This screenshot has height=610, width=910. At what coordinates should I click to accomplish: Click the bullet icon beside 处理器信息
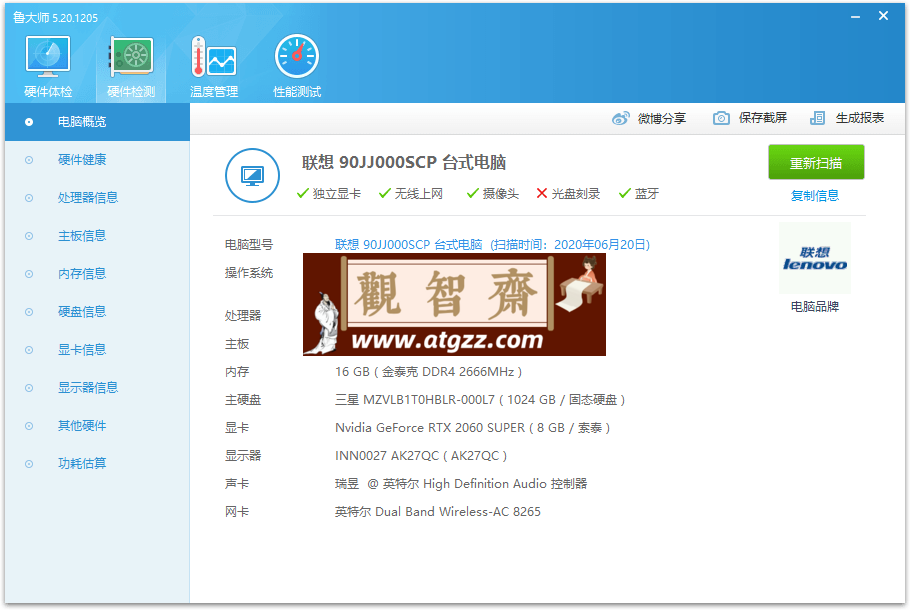(29, 198)
